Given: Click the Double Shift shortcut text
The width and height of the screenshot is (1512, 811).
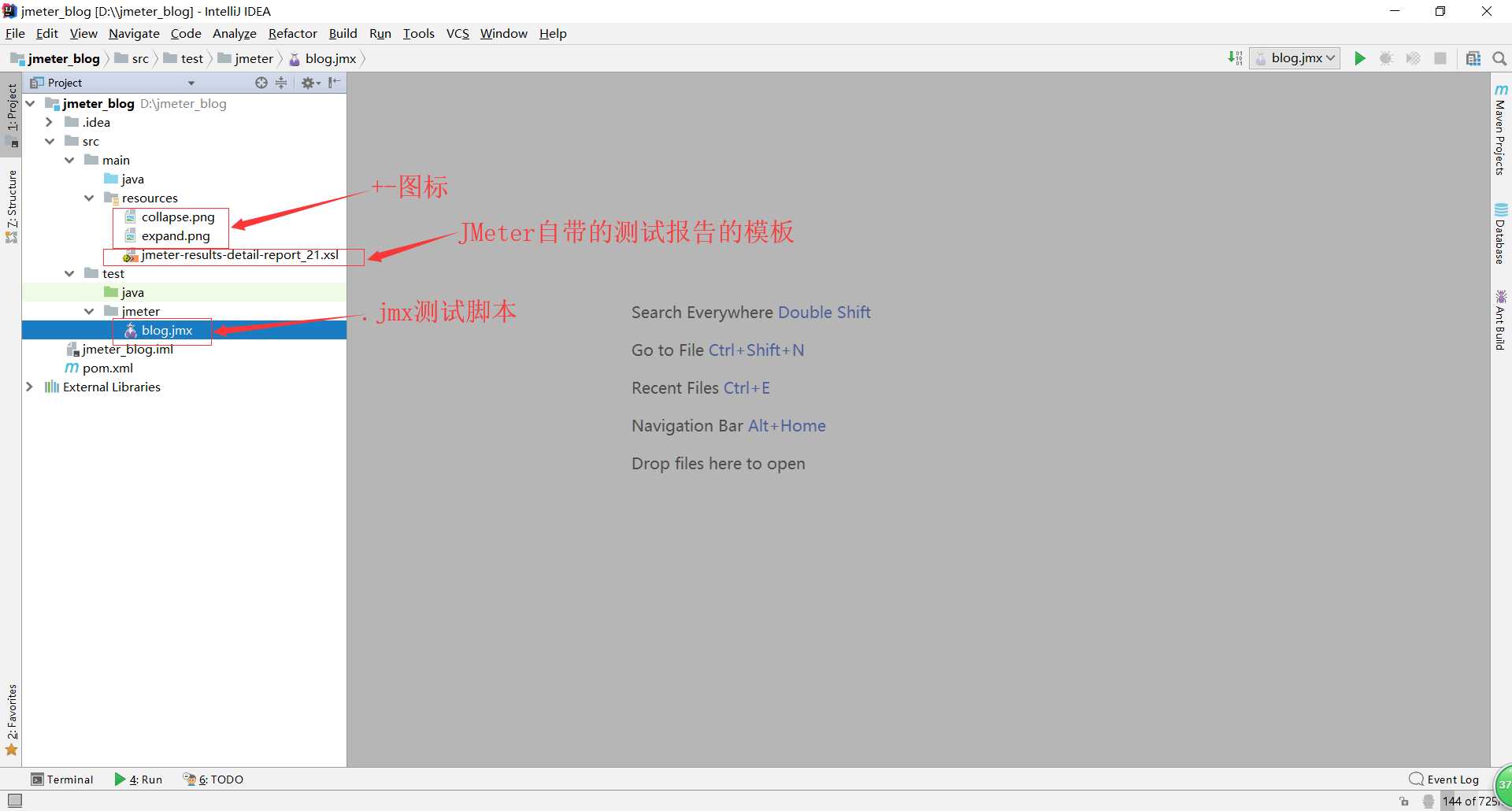Looking at the screenshot, I should pyautogui.click(x=825, y=313).
